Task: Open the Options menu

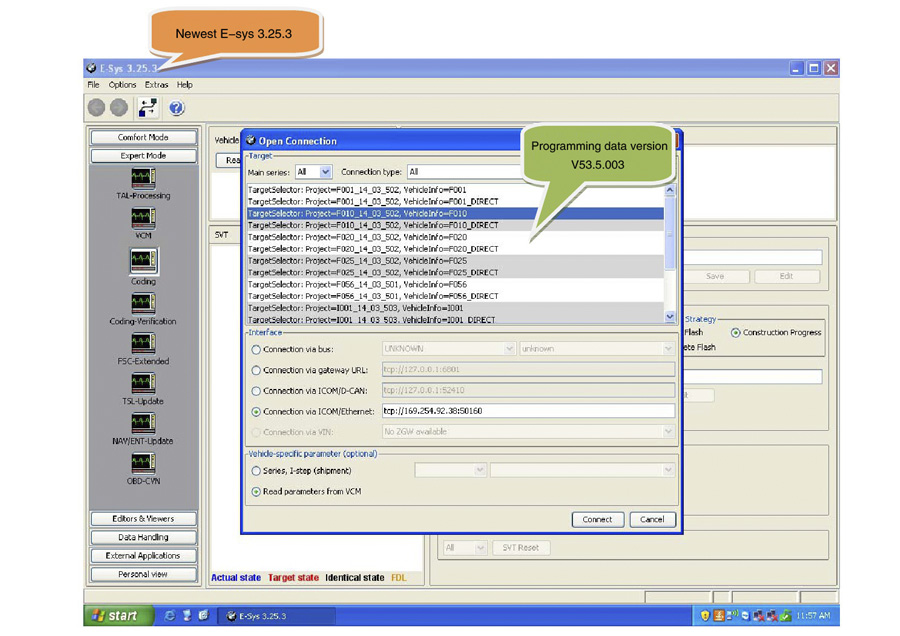Action: tap(122, 85)
